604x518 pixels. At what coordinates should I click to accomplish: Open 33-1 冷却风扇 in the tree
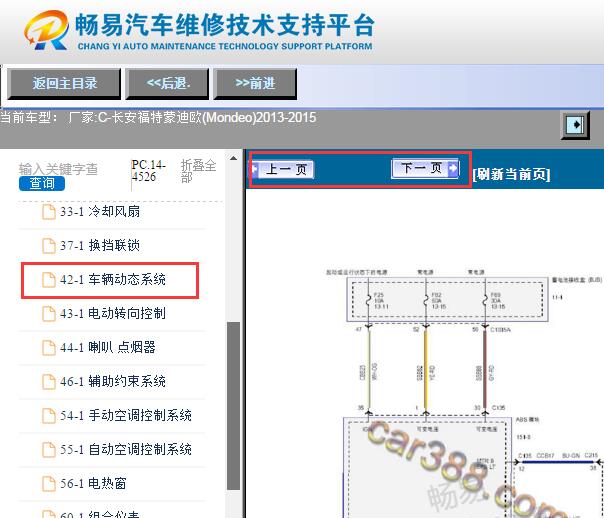tap(100, 212)
